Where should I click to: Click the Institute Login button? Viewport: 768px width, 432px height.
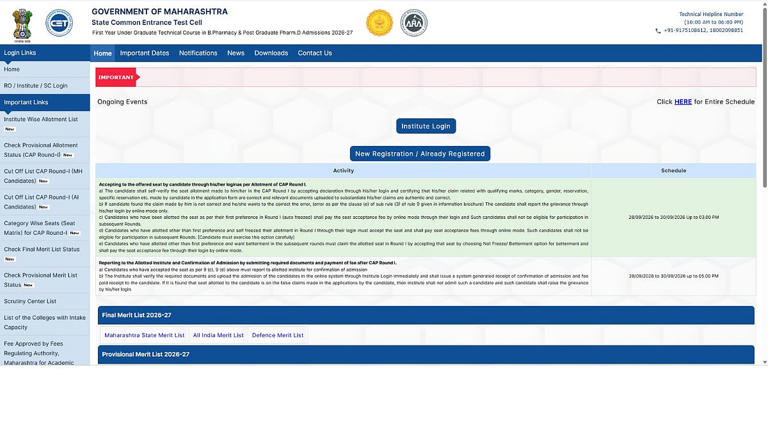click(x=426, y=126)
